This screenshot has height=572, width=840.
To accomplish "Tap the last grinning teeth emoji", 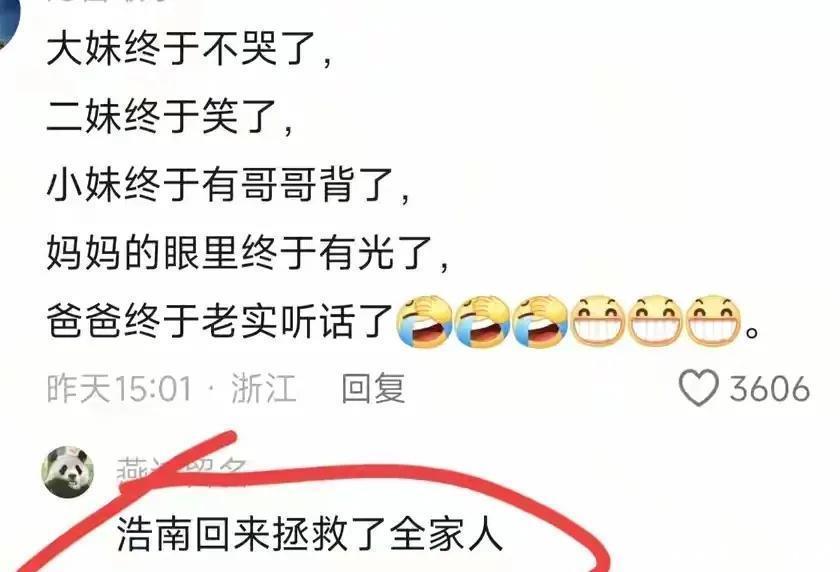I will tap(713, 320).
